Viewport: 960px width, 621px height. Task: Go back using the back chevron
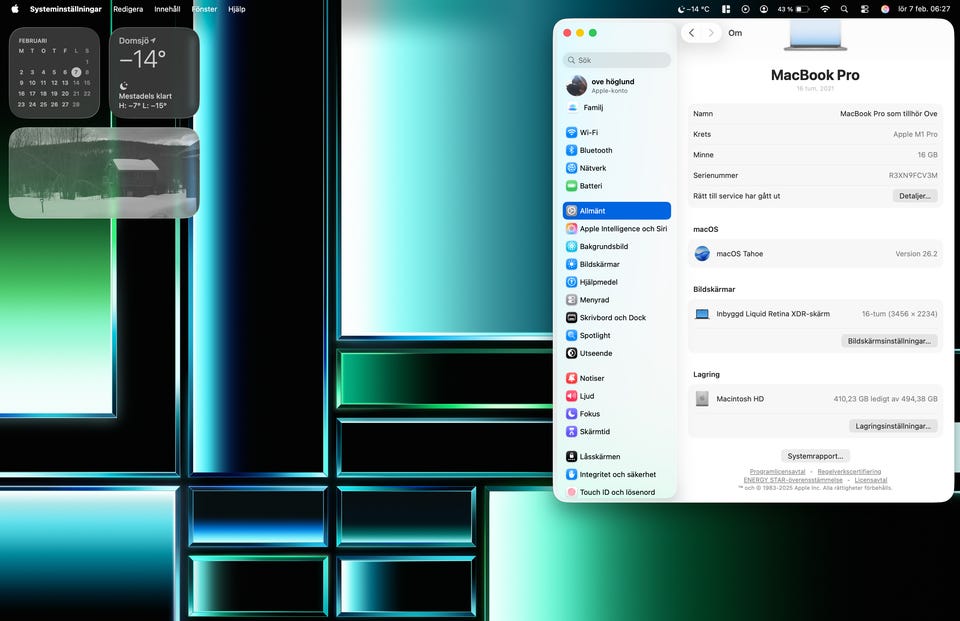tap(692, 33)
